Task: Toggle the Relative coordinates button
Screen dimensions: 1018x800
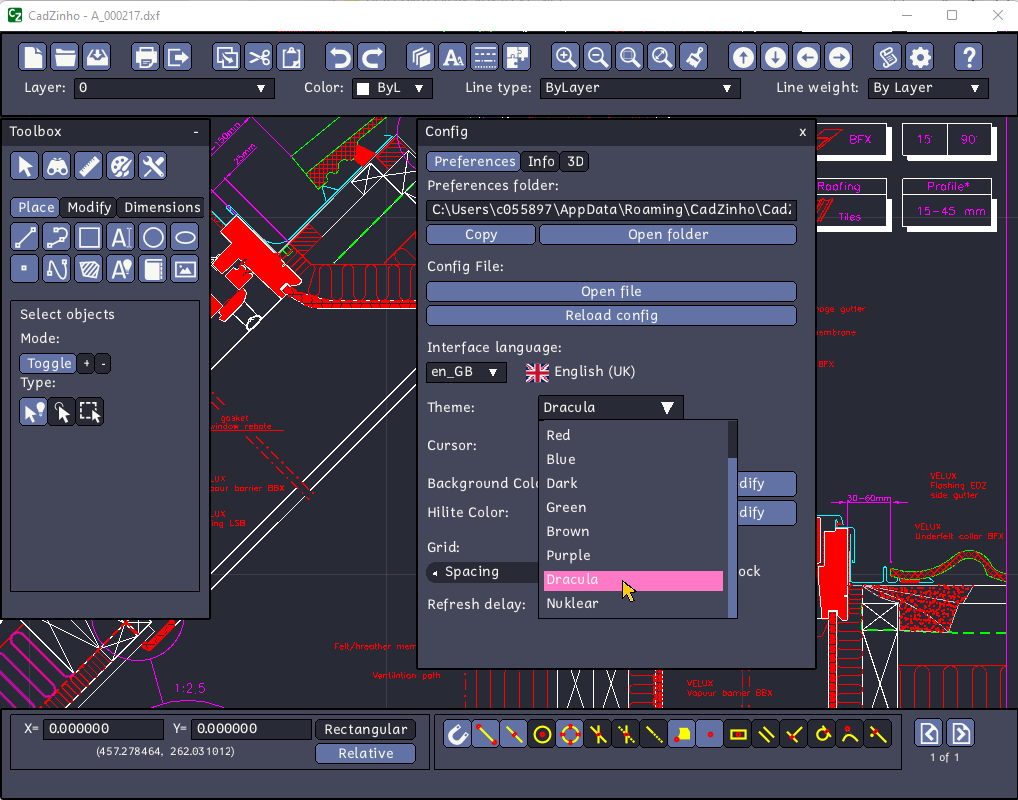Action: pos(366,753)
